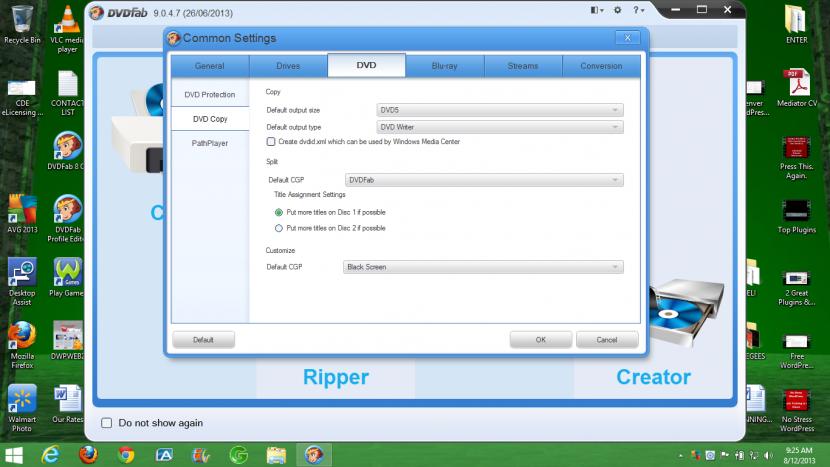Screen dimensions: 830x467
Task: Select the DVD tab
Action: coord(366,65)
